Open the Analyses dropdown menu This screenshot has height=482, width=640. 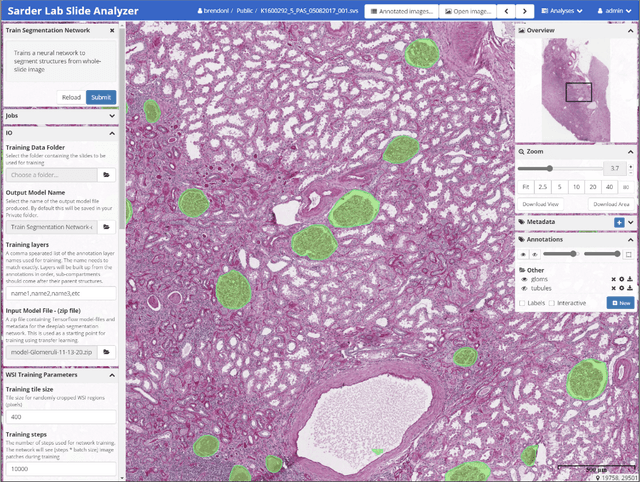coord(562,11)
